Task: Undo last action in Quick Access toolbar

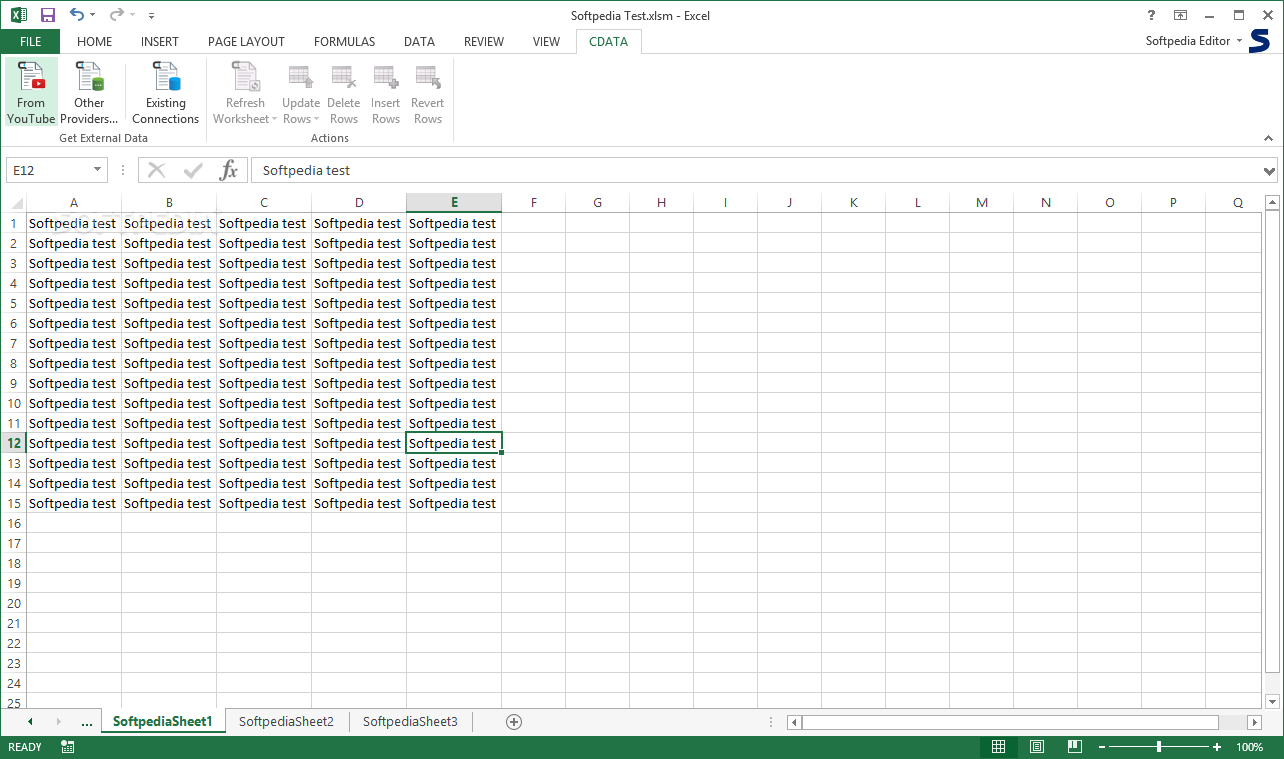Action: pyautogui.click(x=77, y=15)
